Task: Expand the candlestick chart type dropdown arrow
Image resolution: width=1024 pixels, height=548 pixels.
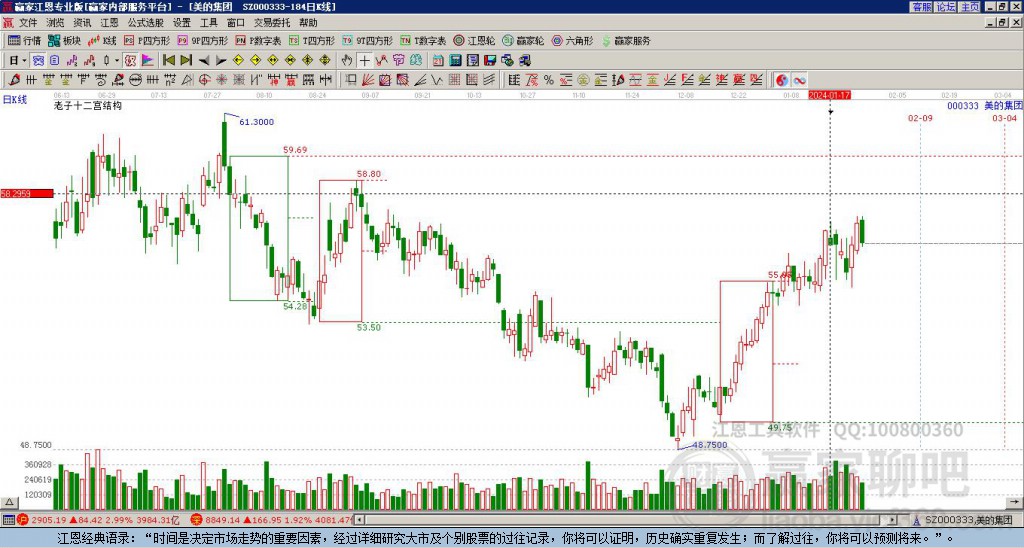Action: point(117,60)
